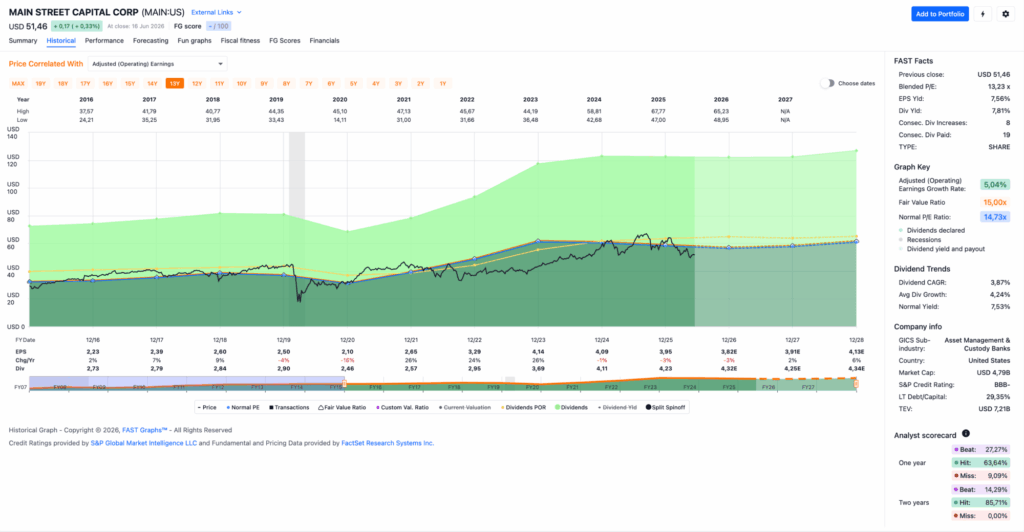Toggle the Fair Value Ratio legend entry
The height and width of the screenshot is (532, 1024).
tap(342, 407)
